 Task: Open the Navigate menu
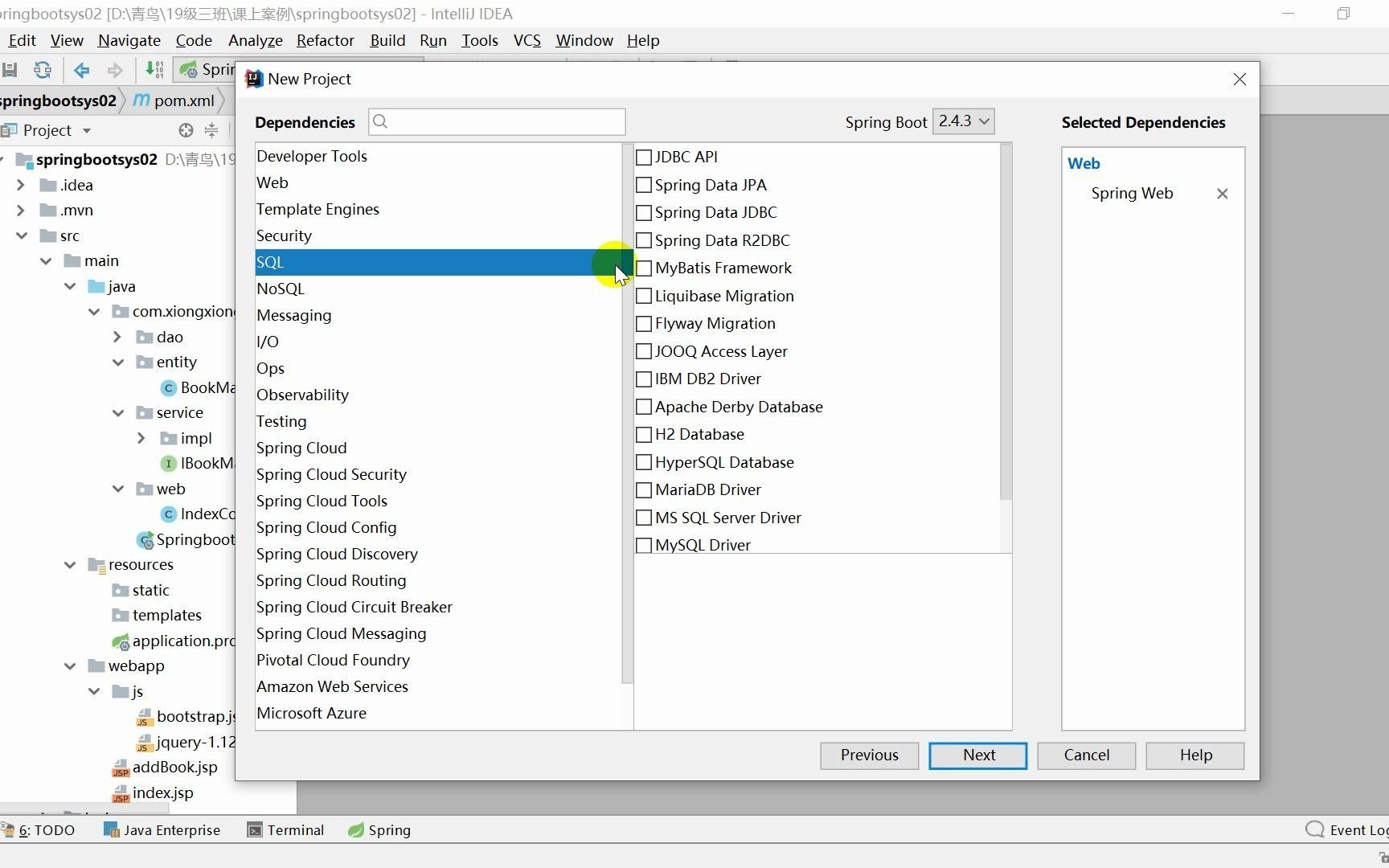(129, 40)
